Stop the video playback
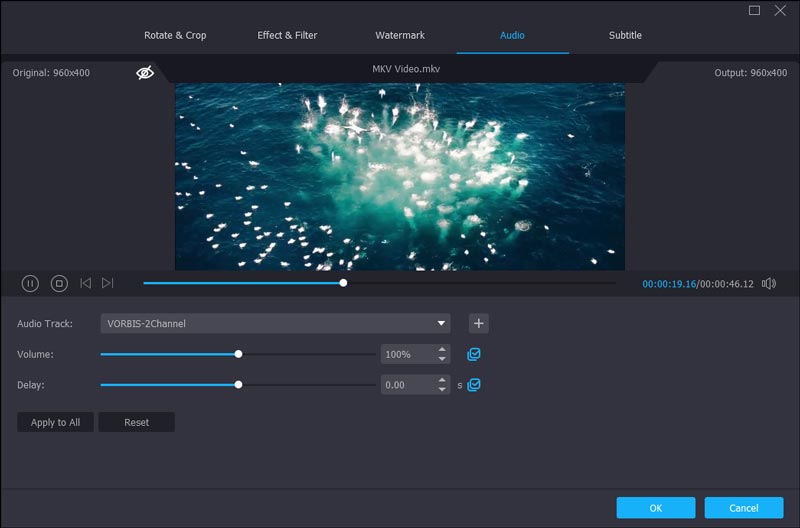Screen dimensions: 800x528 click(59, 284)
